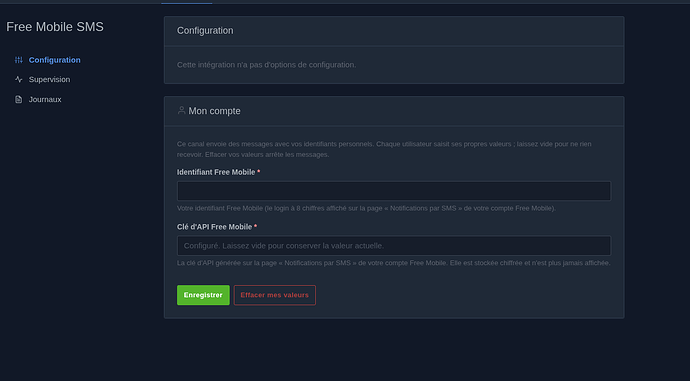Click the Identifiant Free Mobile label

(216, 172)
